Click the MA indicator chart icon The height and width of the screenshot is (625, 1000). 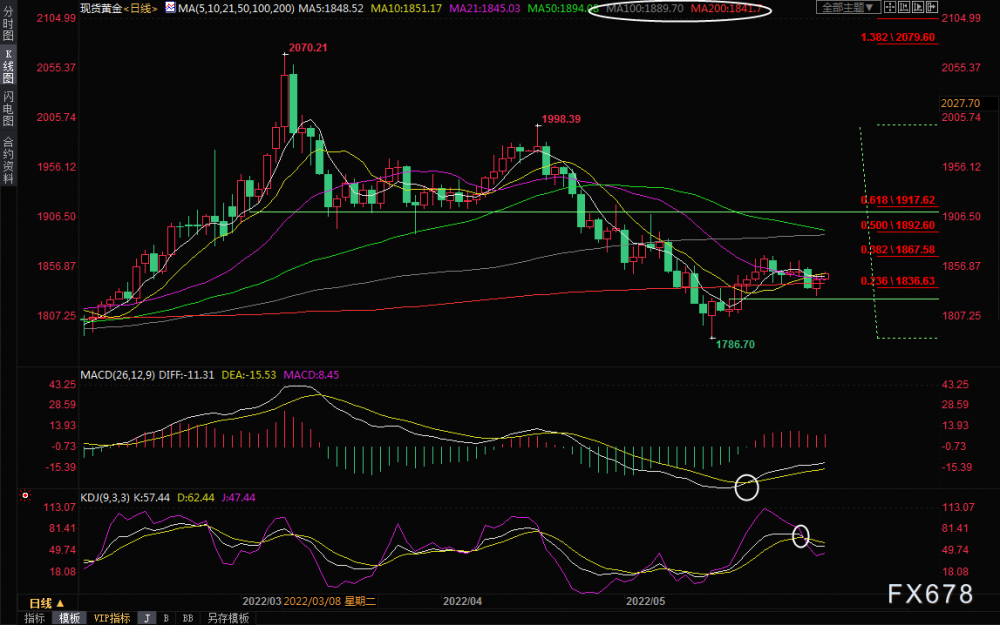(x=170, y=8)
